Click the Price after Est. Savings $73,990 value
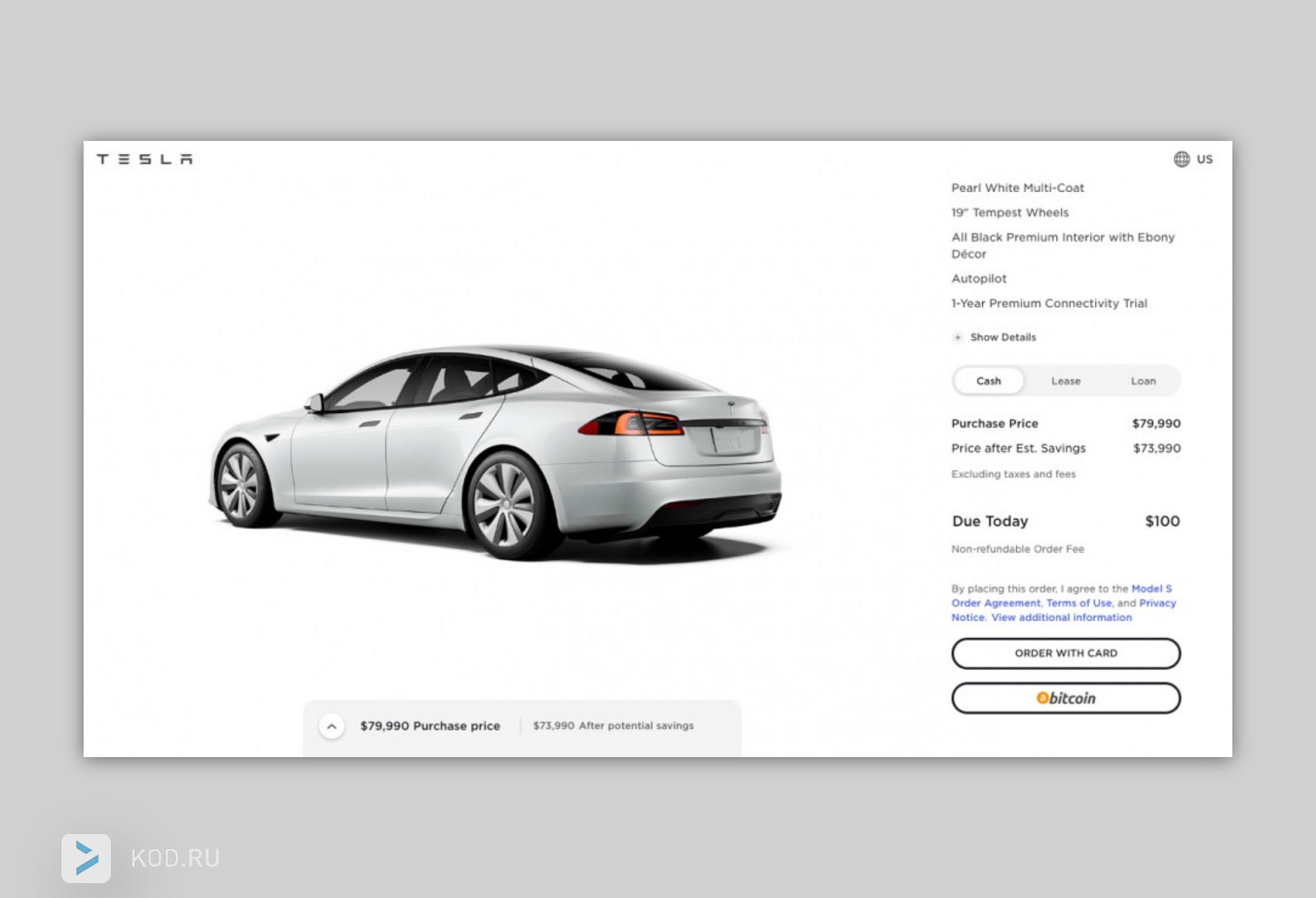This screenshot has width=1316, height=898. pos(1157,448)
